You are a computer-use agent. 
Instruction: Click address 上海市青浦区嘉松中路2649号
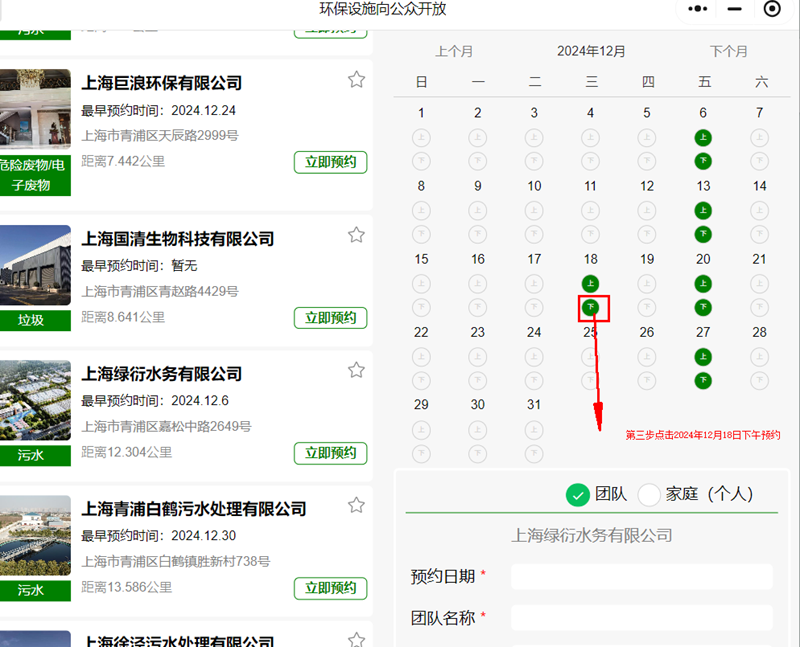(166, 427)
